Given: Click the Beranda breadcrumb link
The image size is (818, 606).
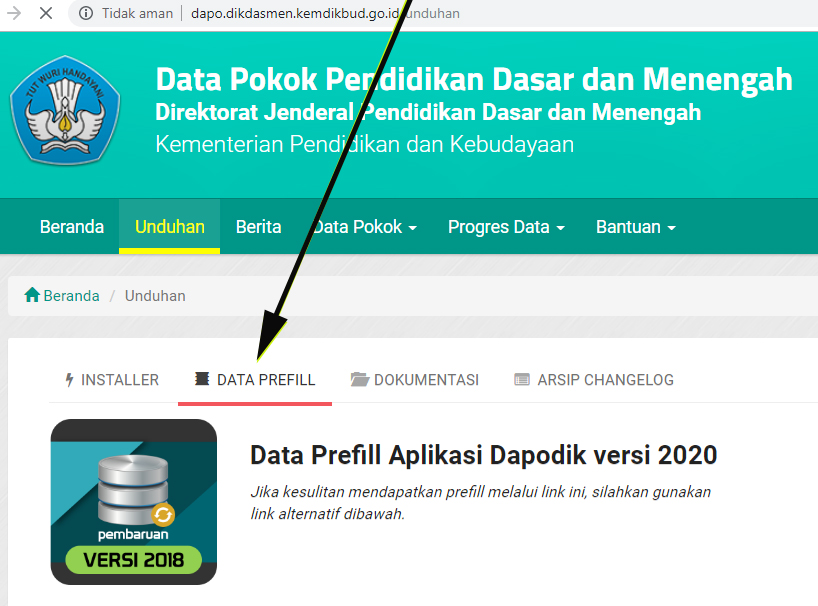Looking at the screenshot, I should pyautogui.click(x=71, y=296).
